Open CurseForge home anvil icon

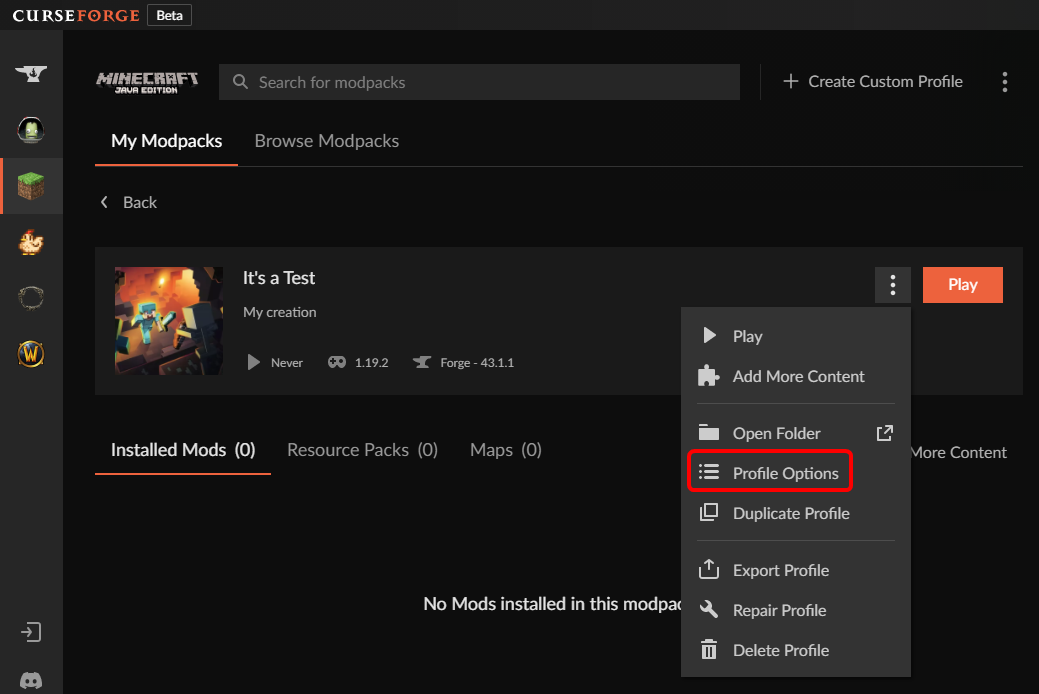click(31, 73)
